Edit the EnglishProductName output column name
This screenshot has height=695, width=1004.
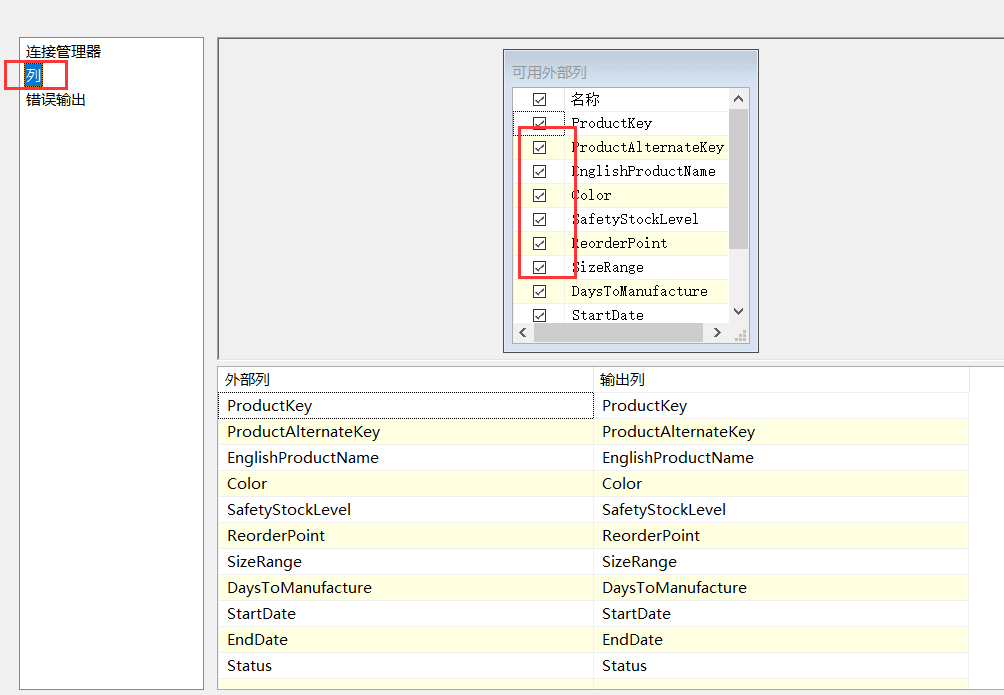click(781, 457)
